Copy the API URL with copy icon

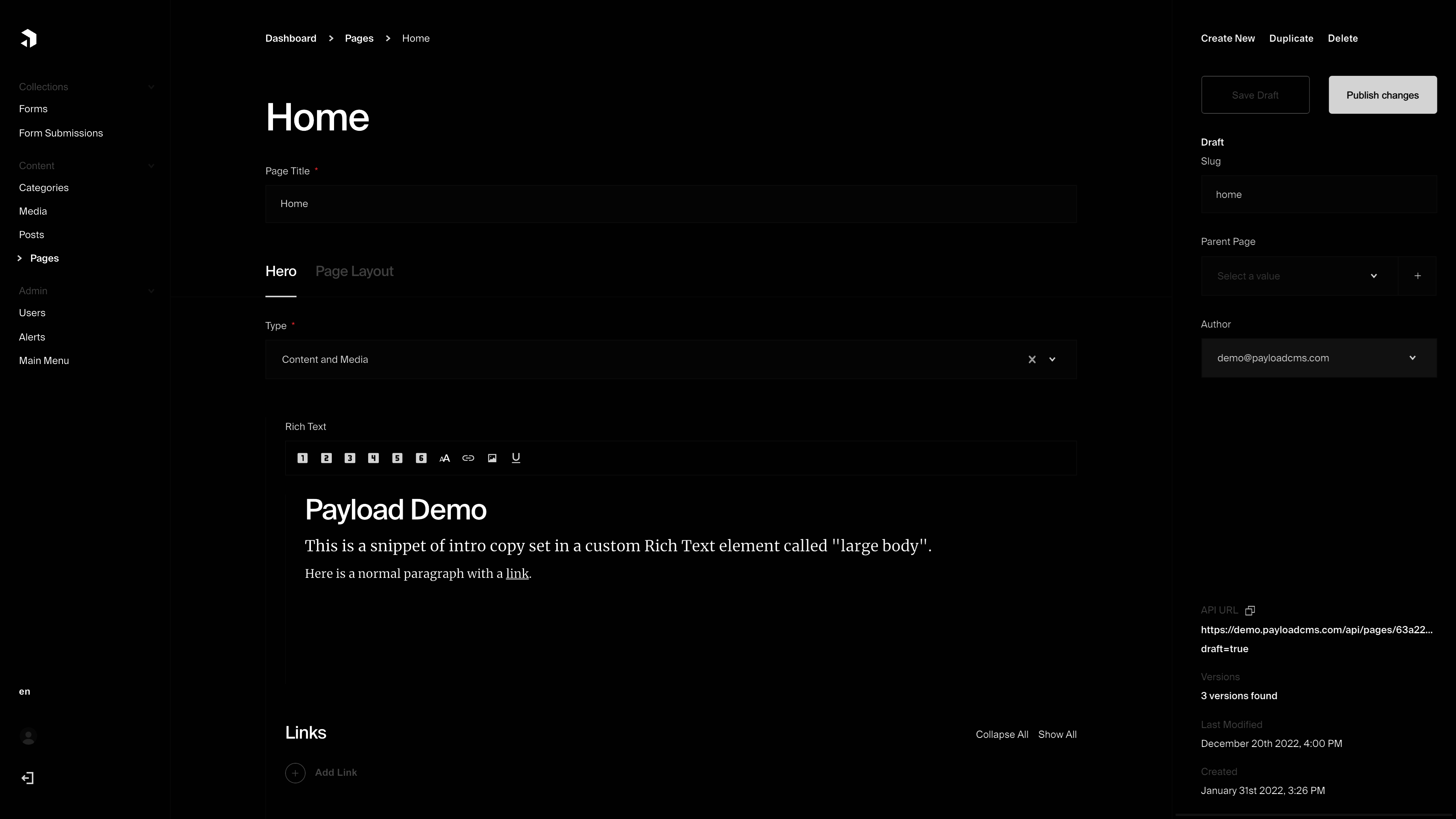coord(1250,610)
